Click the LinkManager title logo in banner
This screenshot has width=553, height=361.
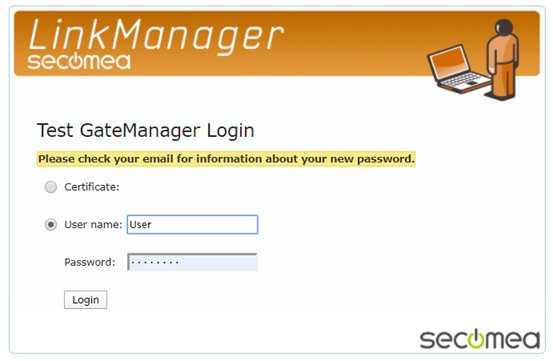point(156,36)
